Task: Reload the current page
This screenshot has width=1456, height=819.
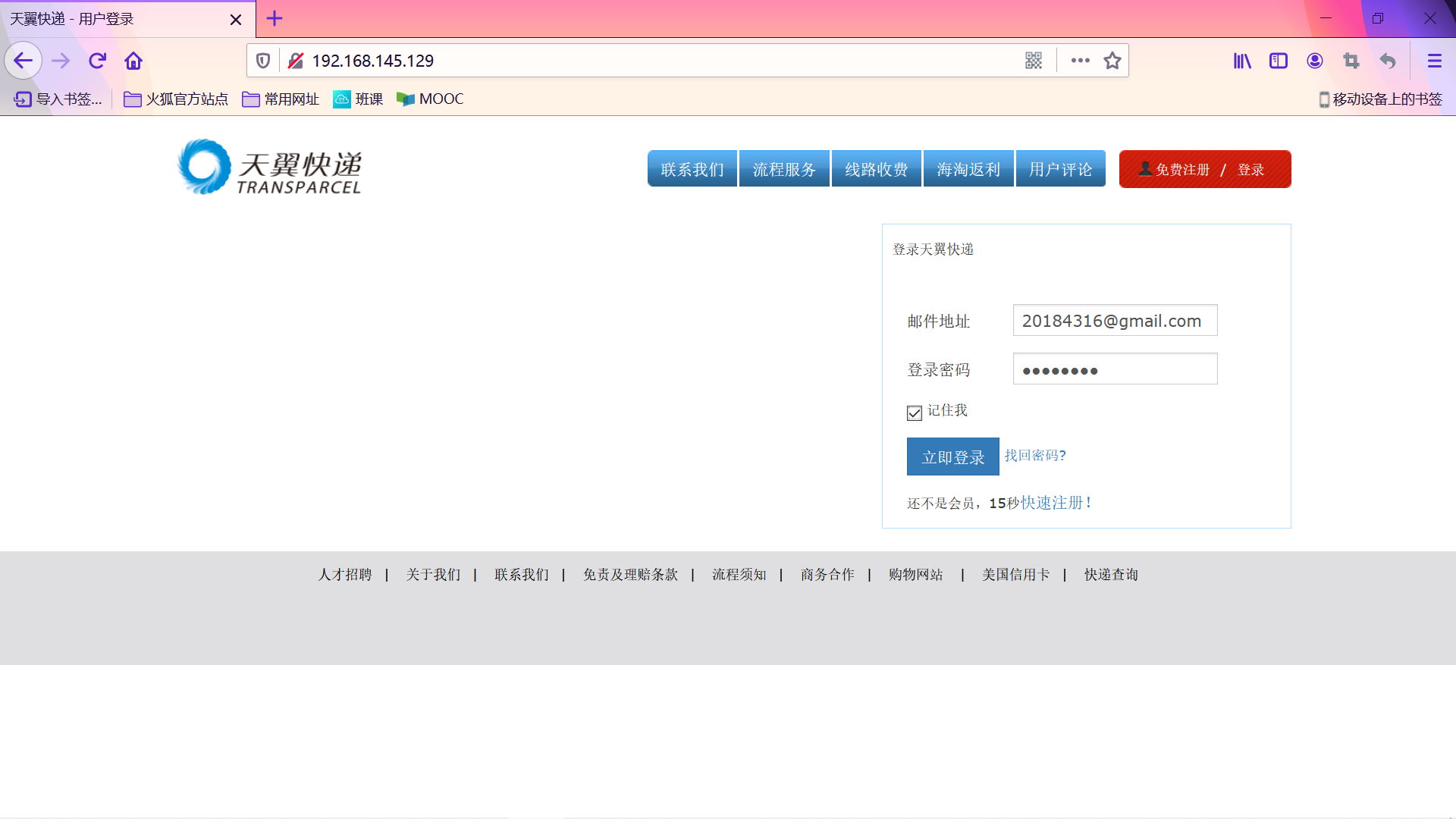Action: (97, 61)
